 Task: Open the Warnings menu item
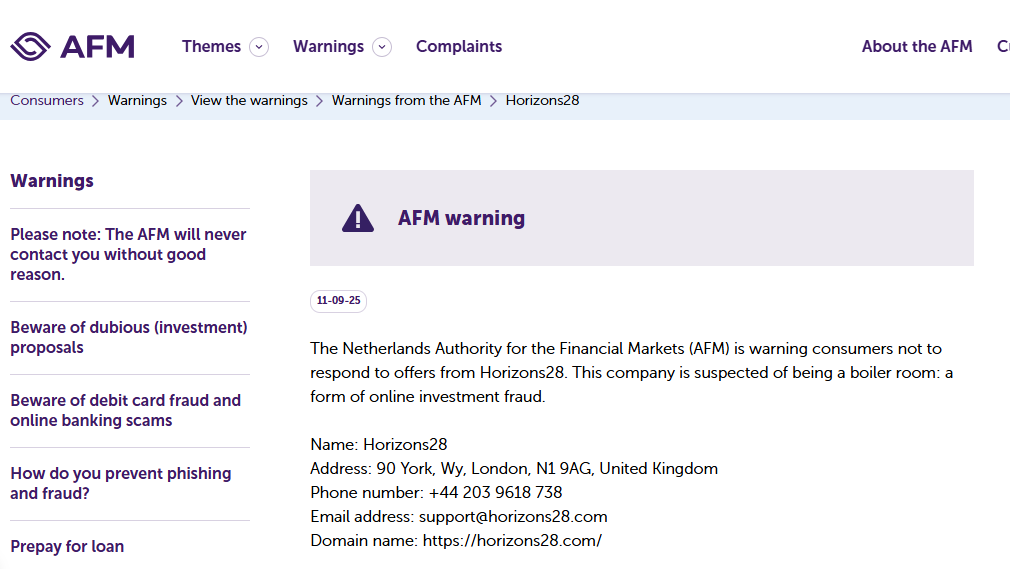[x=329, y=46]
